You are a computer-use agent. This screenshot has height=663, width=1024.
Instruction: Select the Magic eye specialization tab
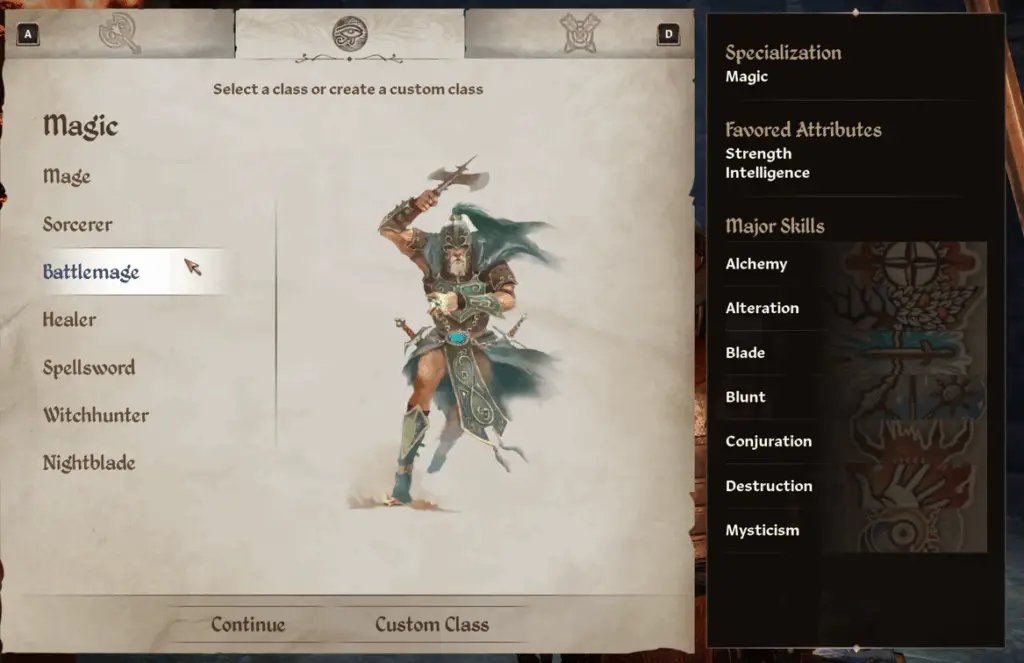click(x=349, y=34)
